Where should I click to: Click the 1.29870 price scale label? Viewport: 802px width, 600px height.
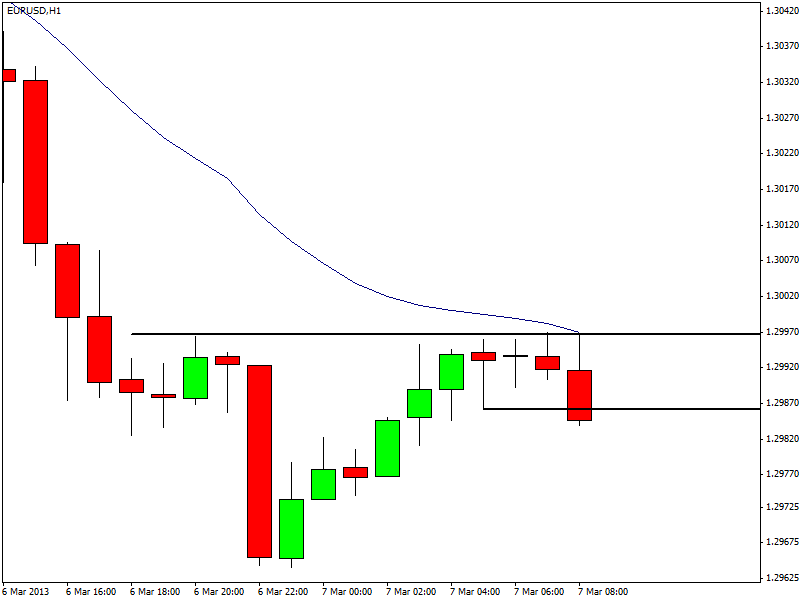pos(780,402)
